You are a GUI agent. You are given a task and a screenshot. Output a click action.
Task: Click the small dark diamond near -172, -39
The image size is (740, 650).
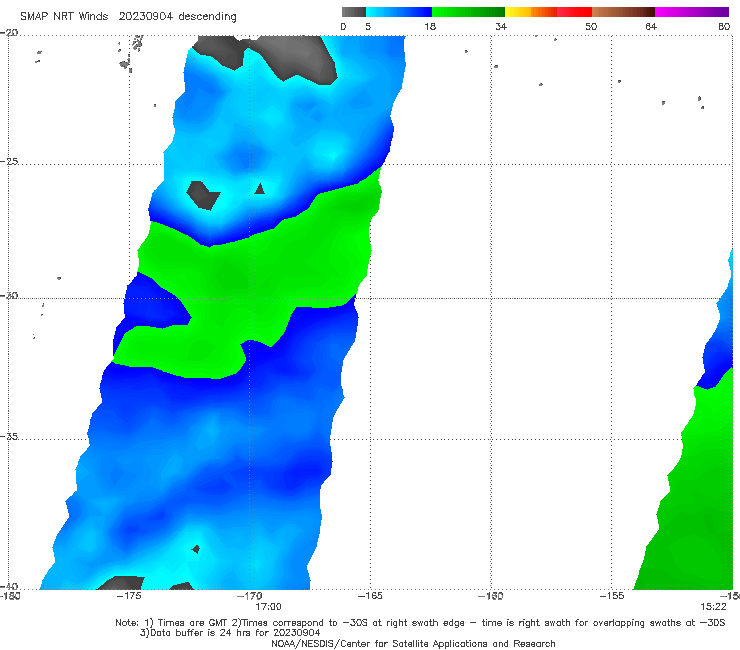pyautogui.click(x=196, y=549)
